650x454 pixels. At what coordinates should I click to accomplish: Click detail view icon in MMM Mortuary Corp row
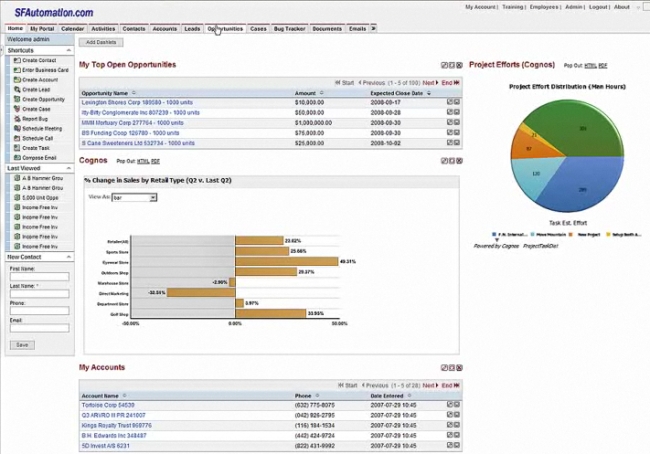(x=457, y=122)
